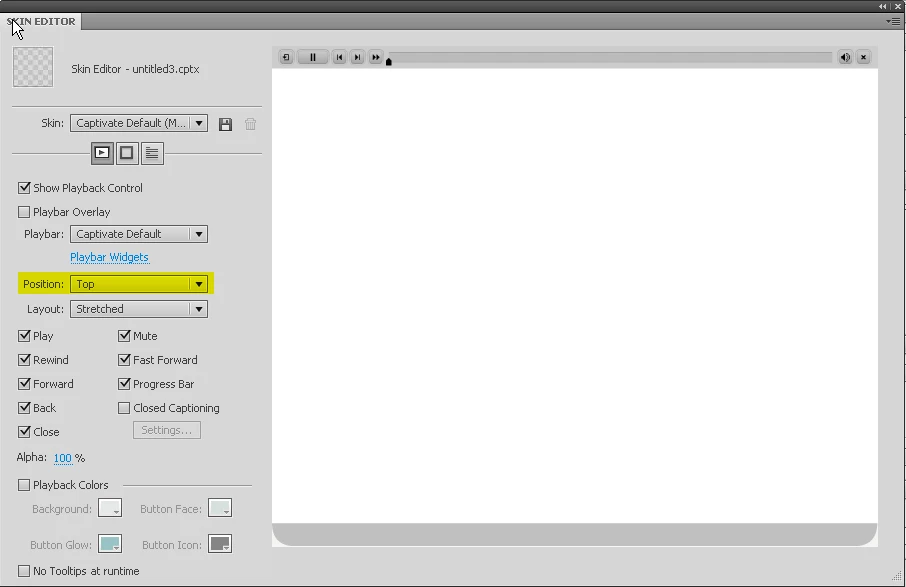Toggle the Back checkbox

pos(24,408)
